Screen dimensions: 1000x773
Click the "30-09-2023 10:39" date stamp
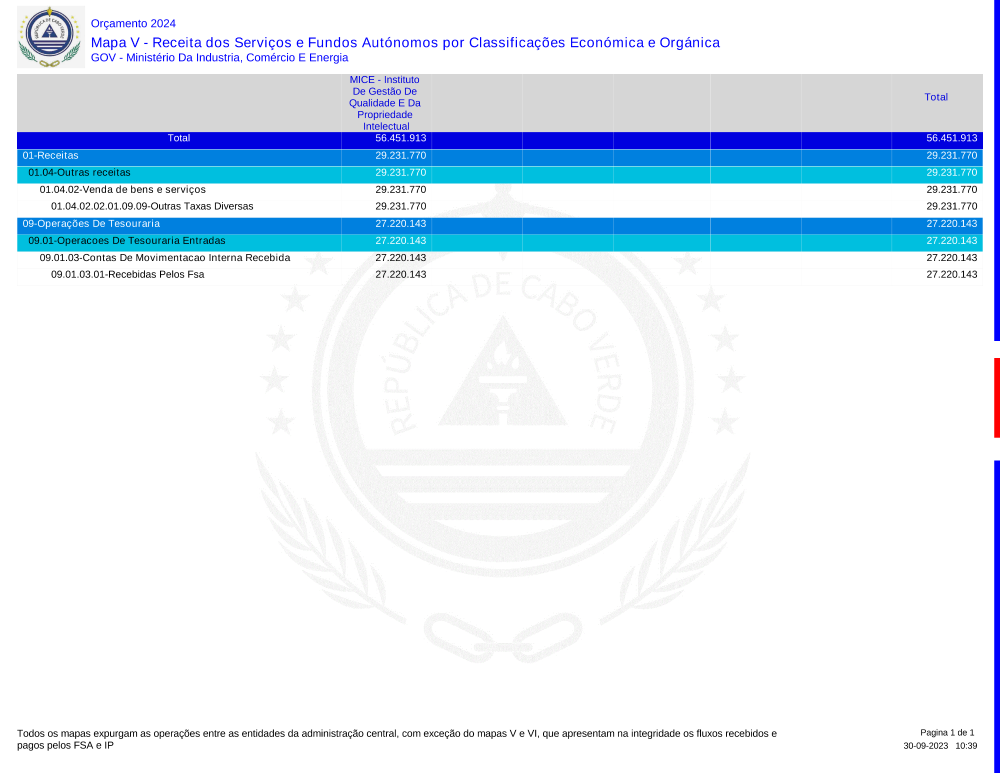point(940,746)
